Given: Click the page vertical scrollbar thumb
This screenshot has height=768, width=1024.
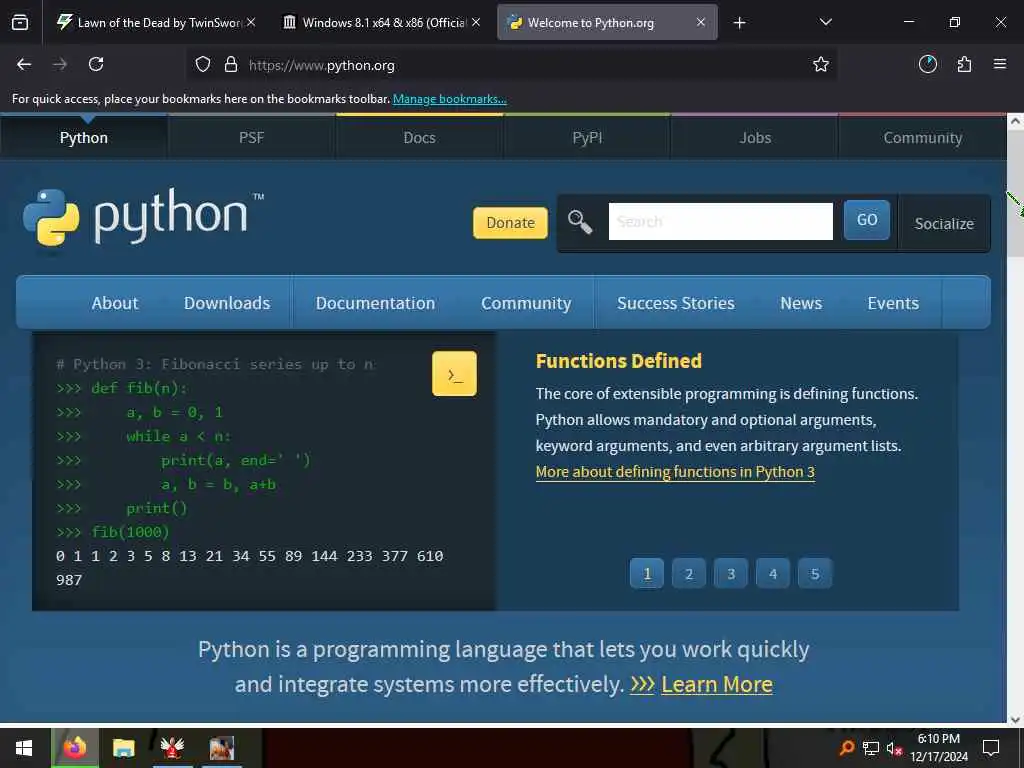Looking at the screenshot, I should point(1015,193).
